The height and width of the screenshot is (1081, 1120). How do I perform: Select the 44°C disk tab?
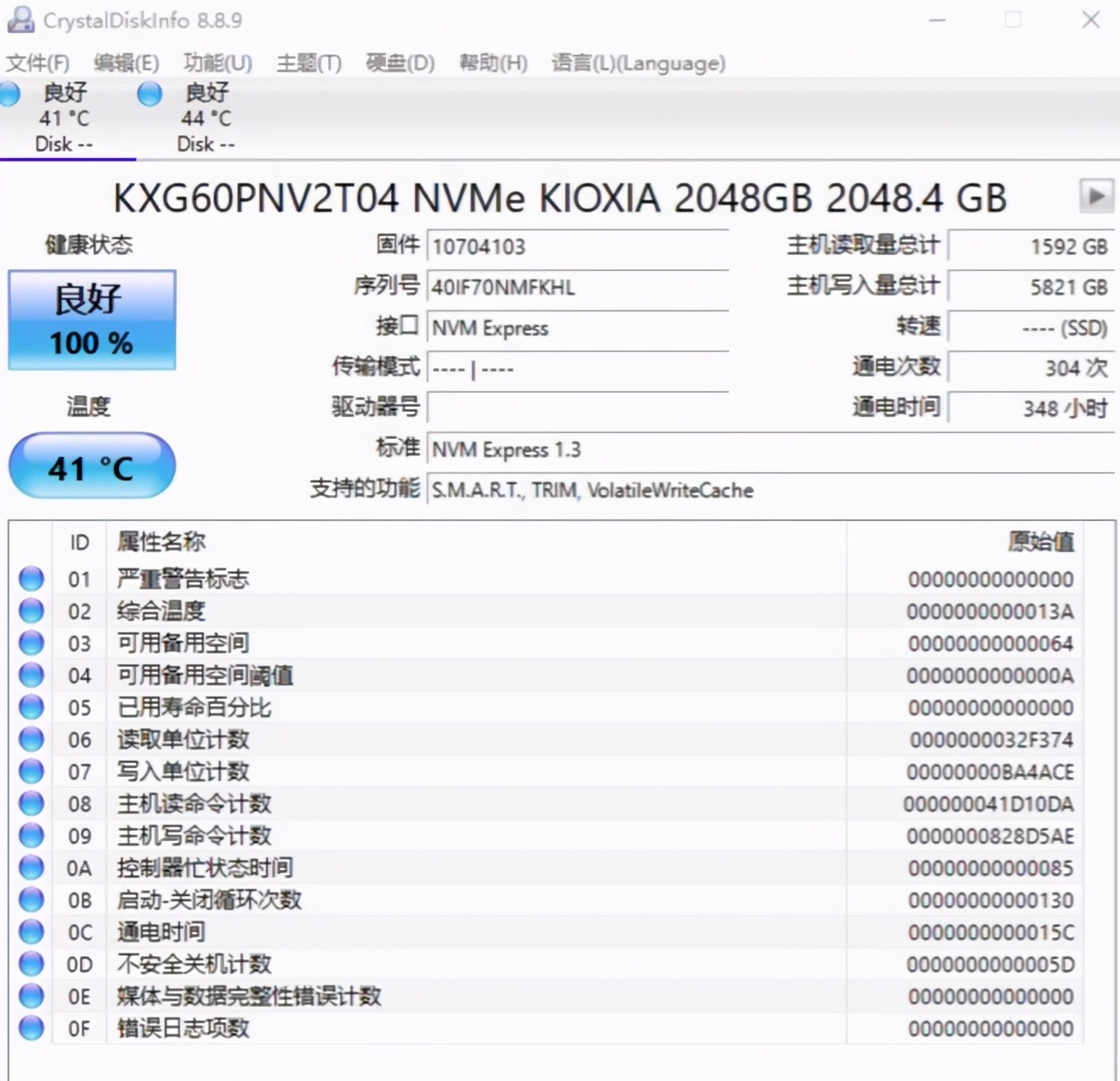click(204, 118)
